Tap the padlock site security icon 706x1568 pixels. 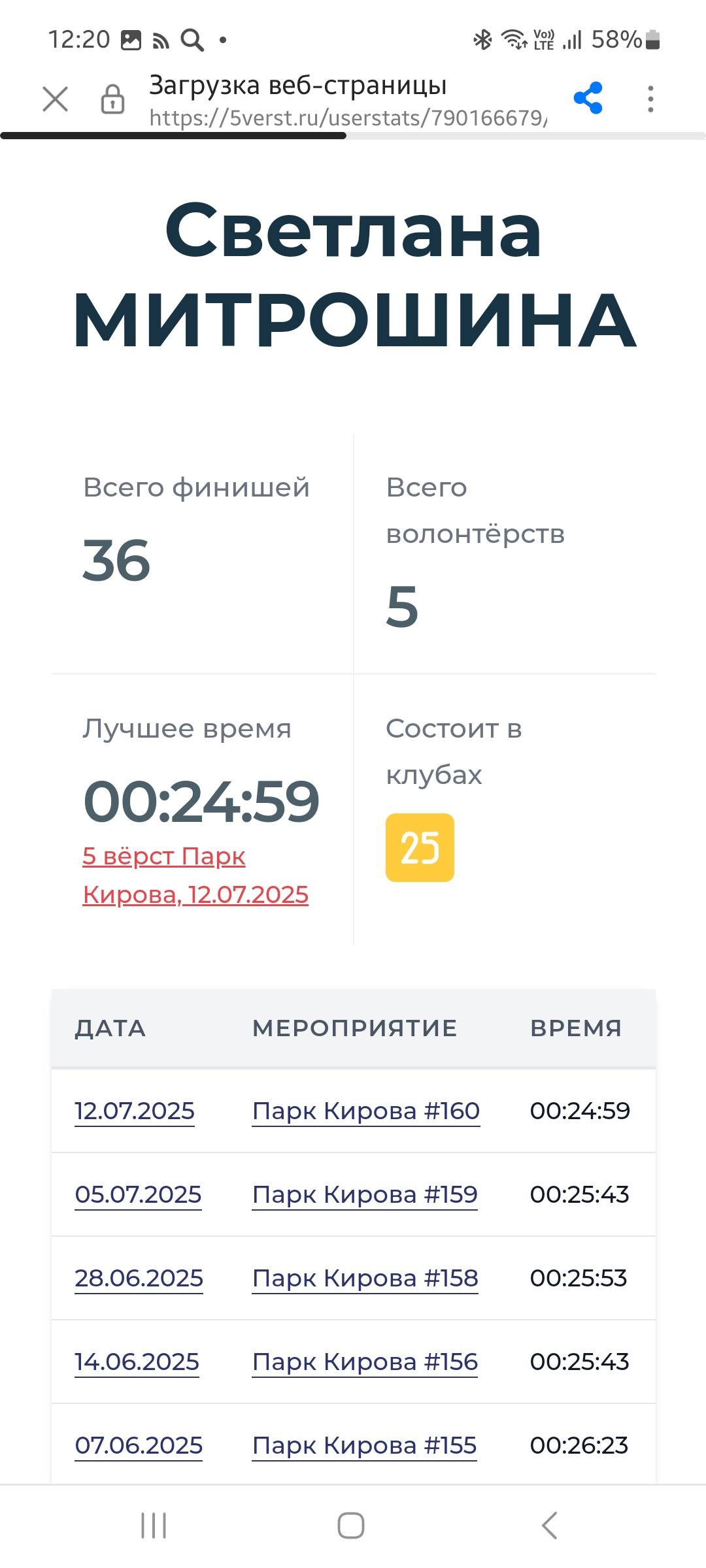point(112,99)
